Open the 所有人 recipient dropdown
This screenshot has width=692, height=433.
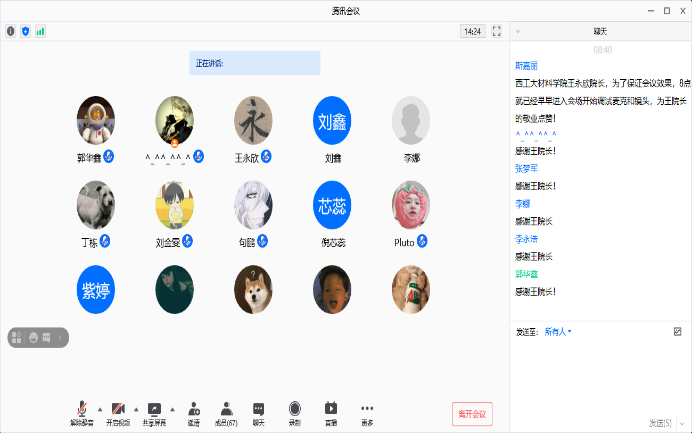pyautogui.click(x=558, y=331)
